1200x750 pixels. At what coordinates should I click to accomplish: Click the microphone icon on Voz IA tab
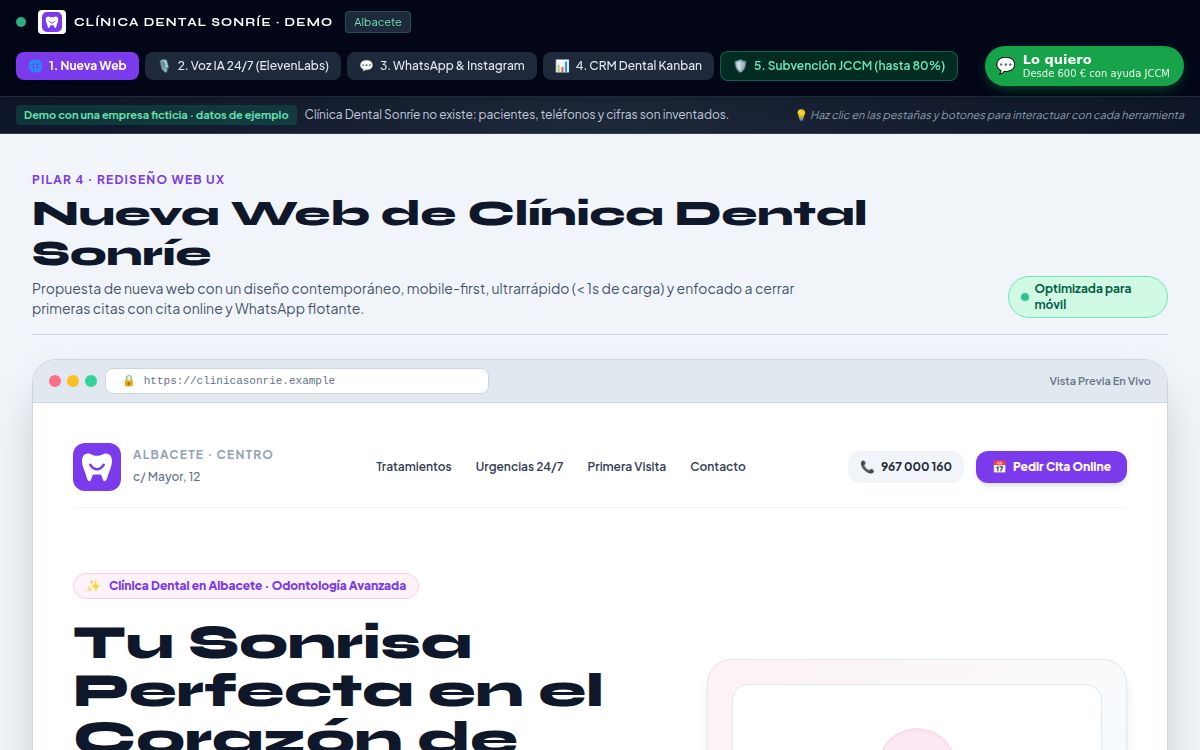[165, 66]
